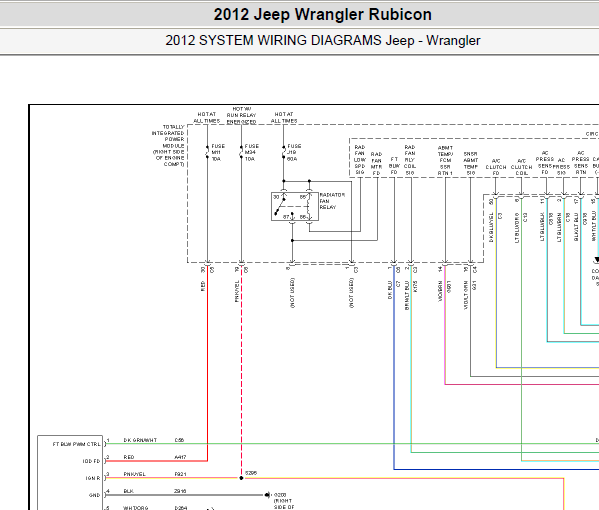The image size is (599, 510).
Task: Click the vertical 'VIO/BRN' wire label
Action: (x=440, y=291)
